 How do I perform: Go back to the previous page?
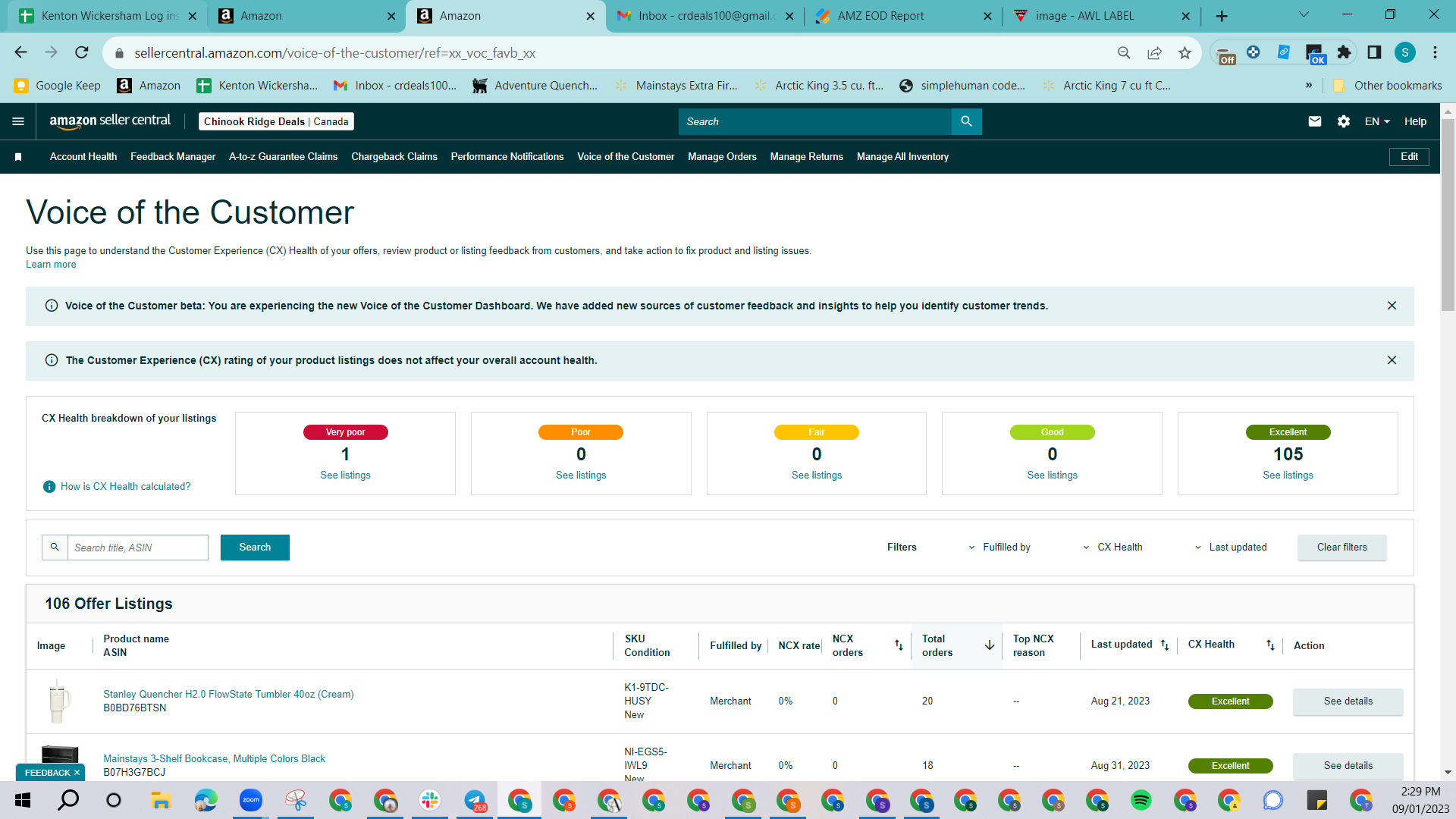pyautogui.click(x=20, y=52)
